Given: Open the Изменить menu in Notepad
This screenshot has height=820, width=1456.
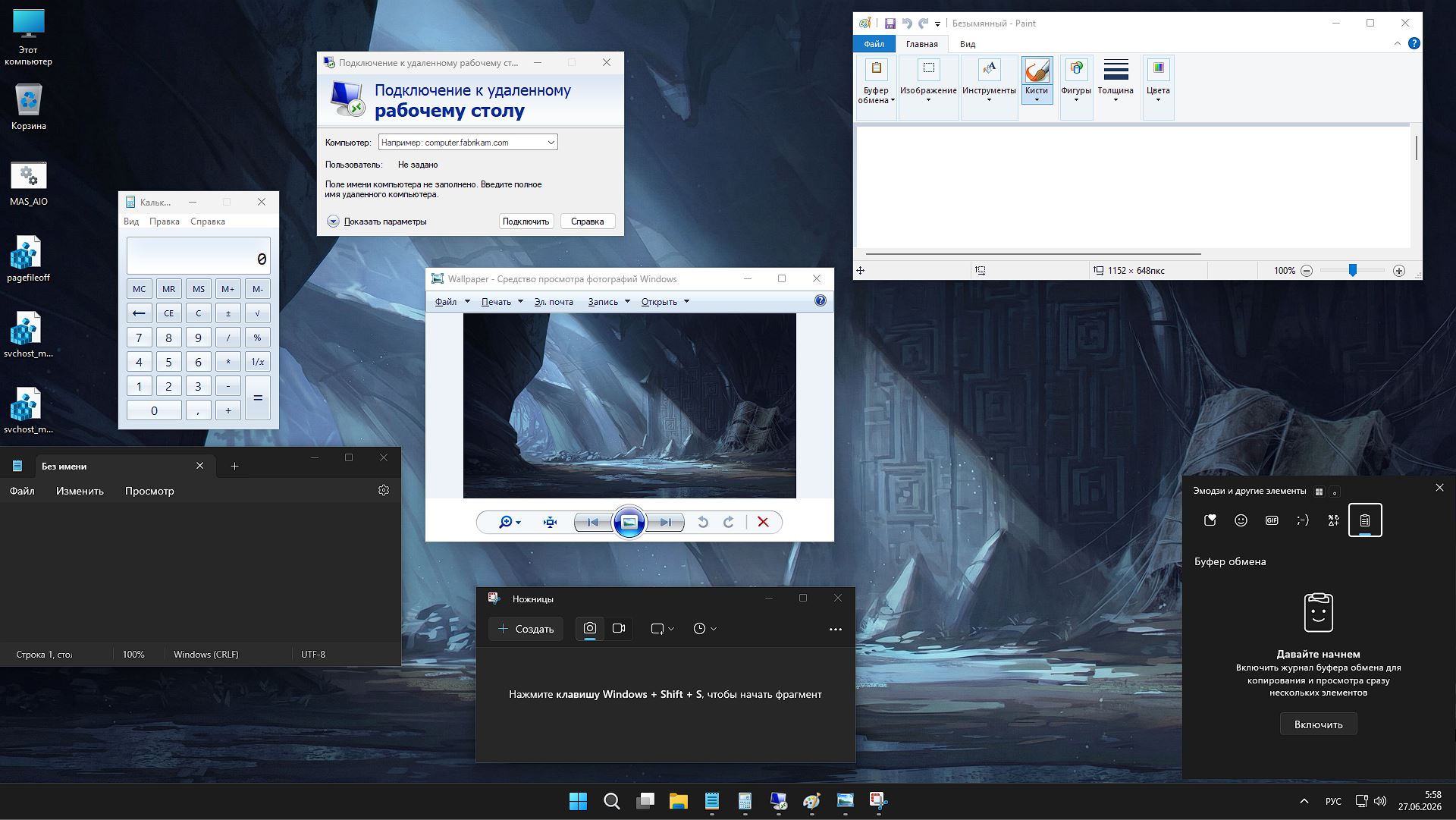Looking at the screenshot, I should [x=80, y=491].
